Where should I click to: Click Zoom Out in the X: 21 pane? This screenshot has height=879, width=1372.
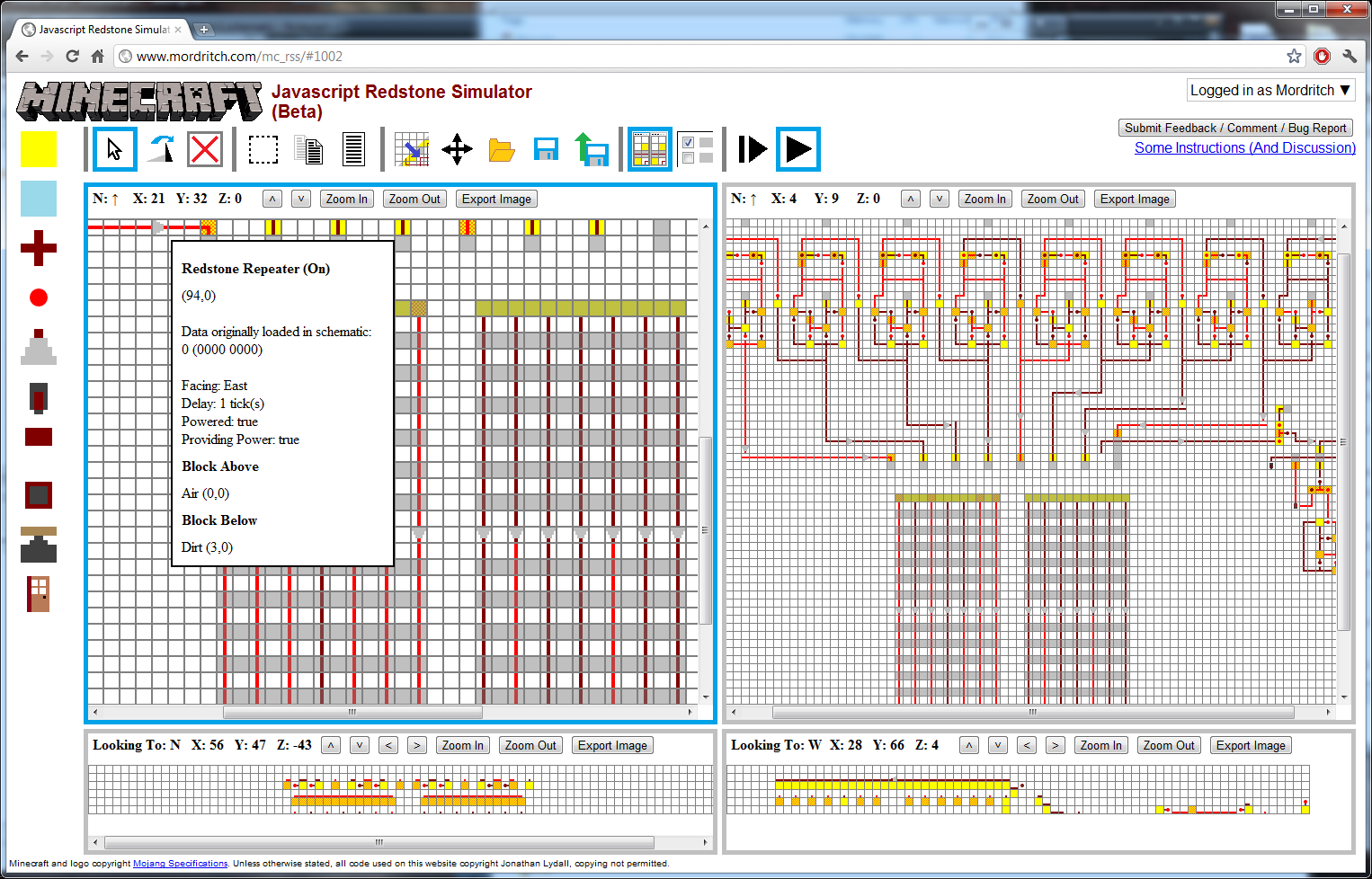[x=414, y=199]
